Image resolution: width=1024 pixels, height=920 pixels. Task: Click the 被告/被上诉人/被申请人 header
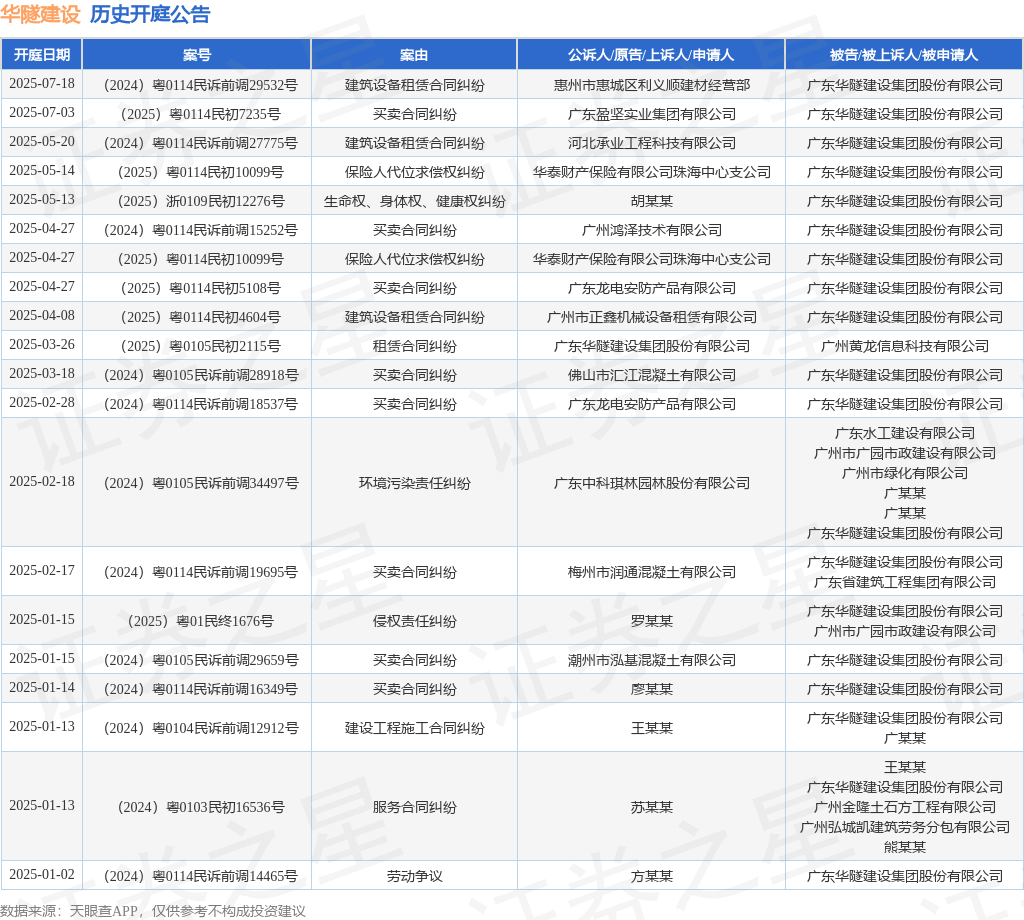click(904, 55)
